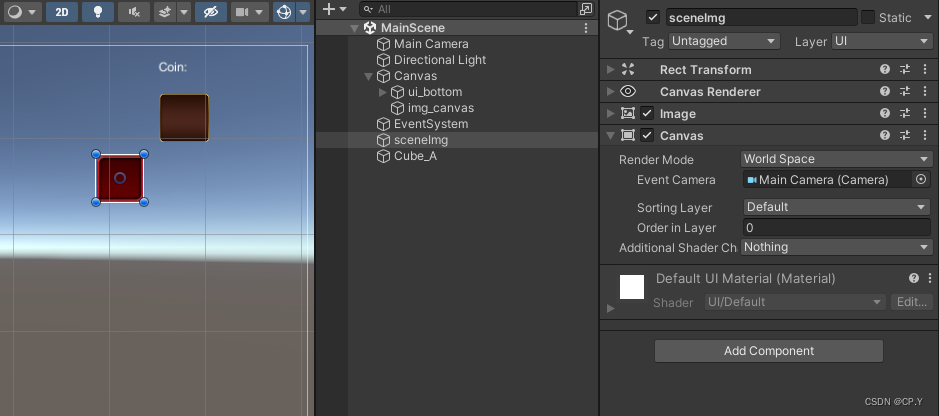Open Canvas component presets icon

pyautogui.click(x=905, y=136)
